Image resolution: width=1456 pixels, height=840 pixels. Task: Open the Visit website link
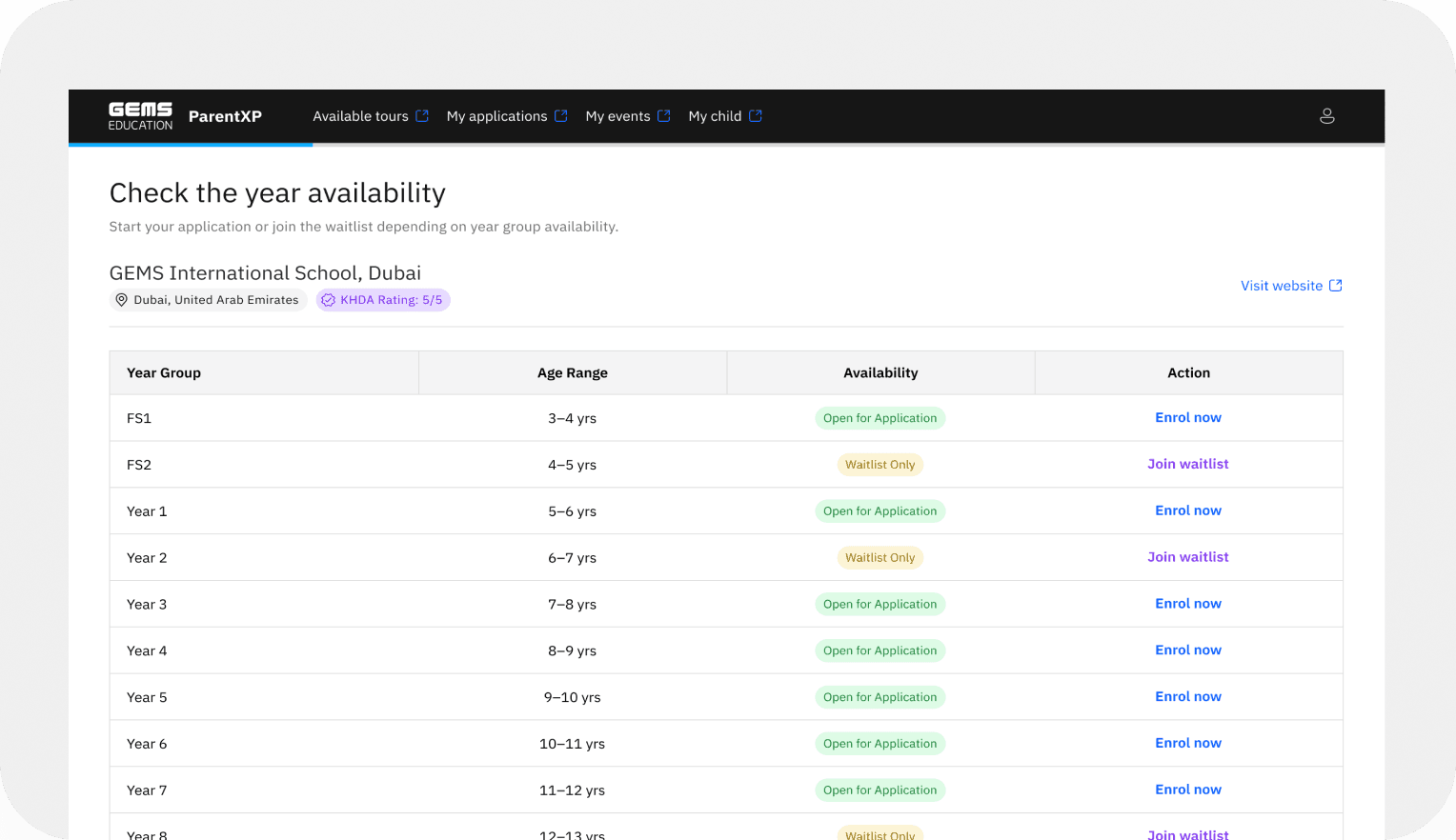point(1281,285)
